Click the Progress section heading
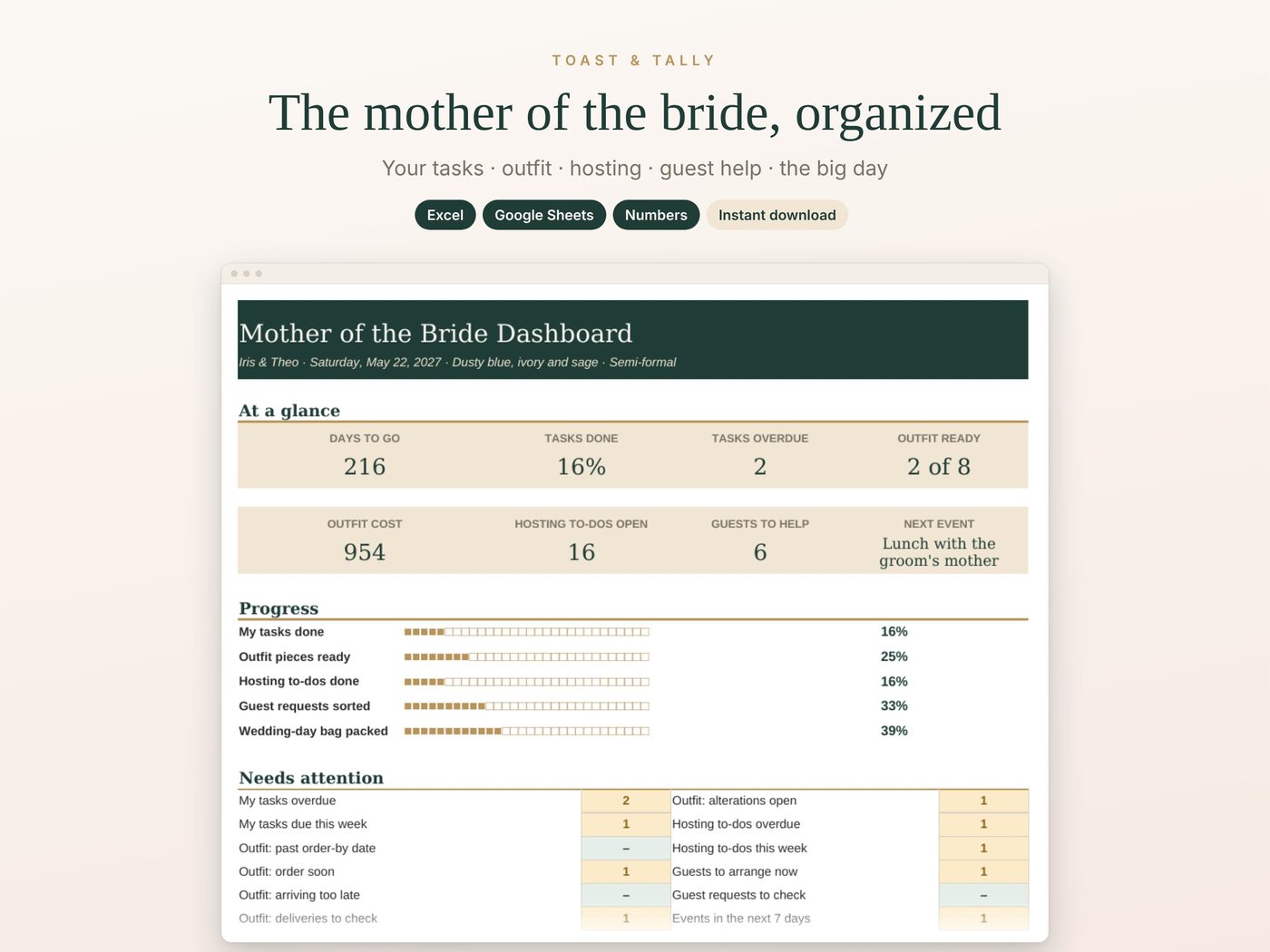Image resolution: width=1270 pixels, height=952 pixels. click(278, 608)
